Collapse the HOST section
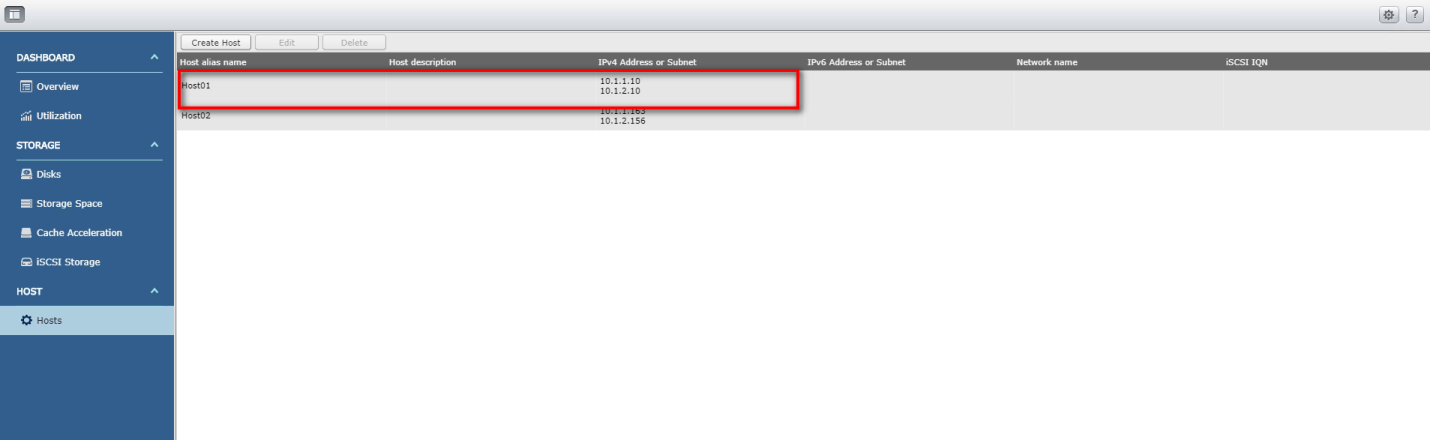This screenshot has height=440, width=1430. coord(154,291)
